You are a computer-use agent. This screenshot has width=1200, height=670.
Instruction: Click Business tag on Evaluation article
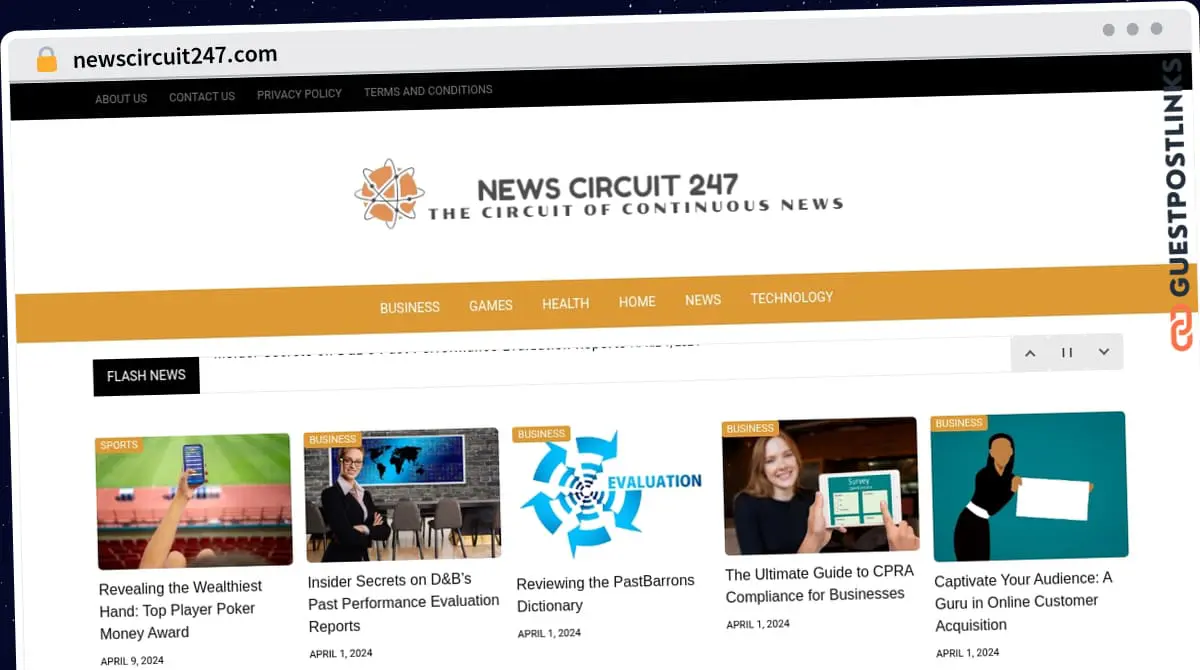[542, 434]
